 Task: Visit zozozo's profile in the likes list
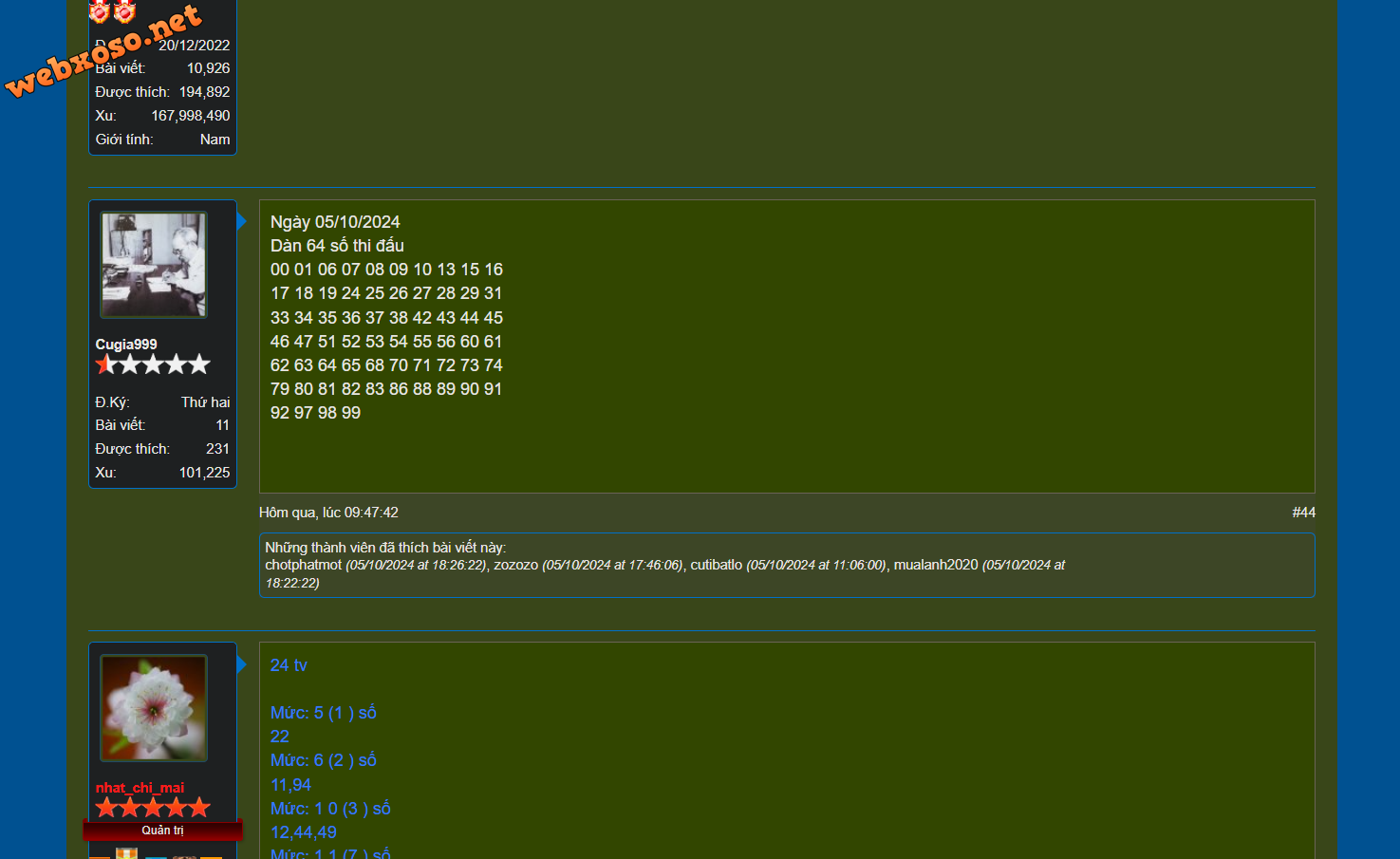click(x=515, y=565)
